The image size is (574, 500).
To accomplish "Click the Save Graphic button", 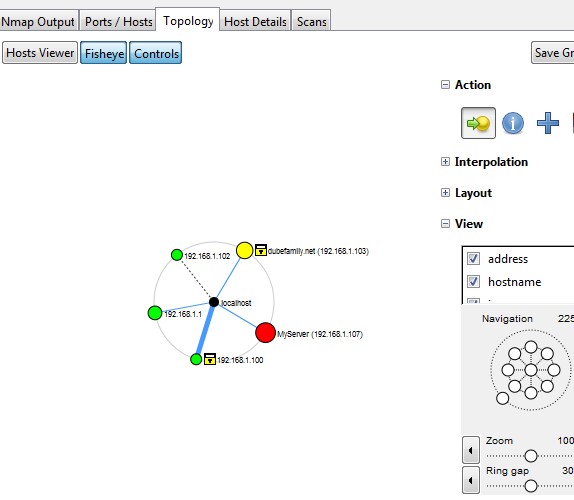I will tap(553, 53).
